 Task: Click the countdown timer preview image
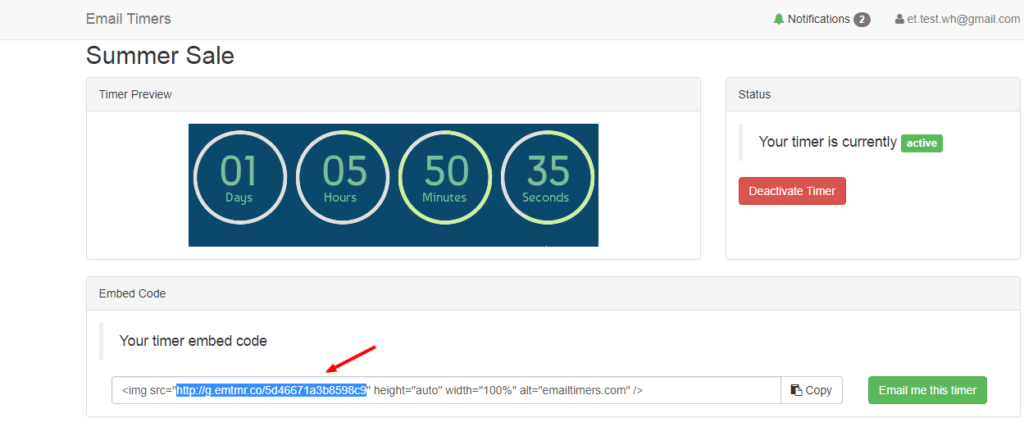pos(393,185)
